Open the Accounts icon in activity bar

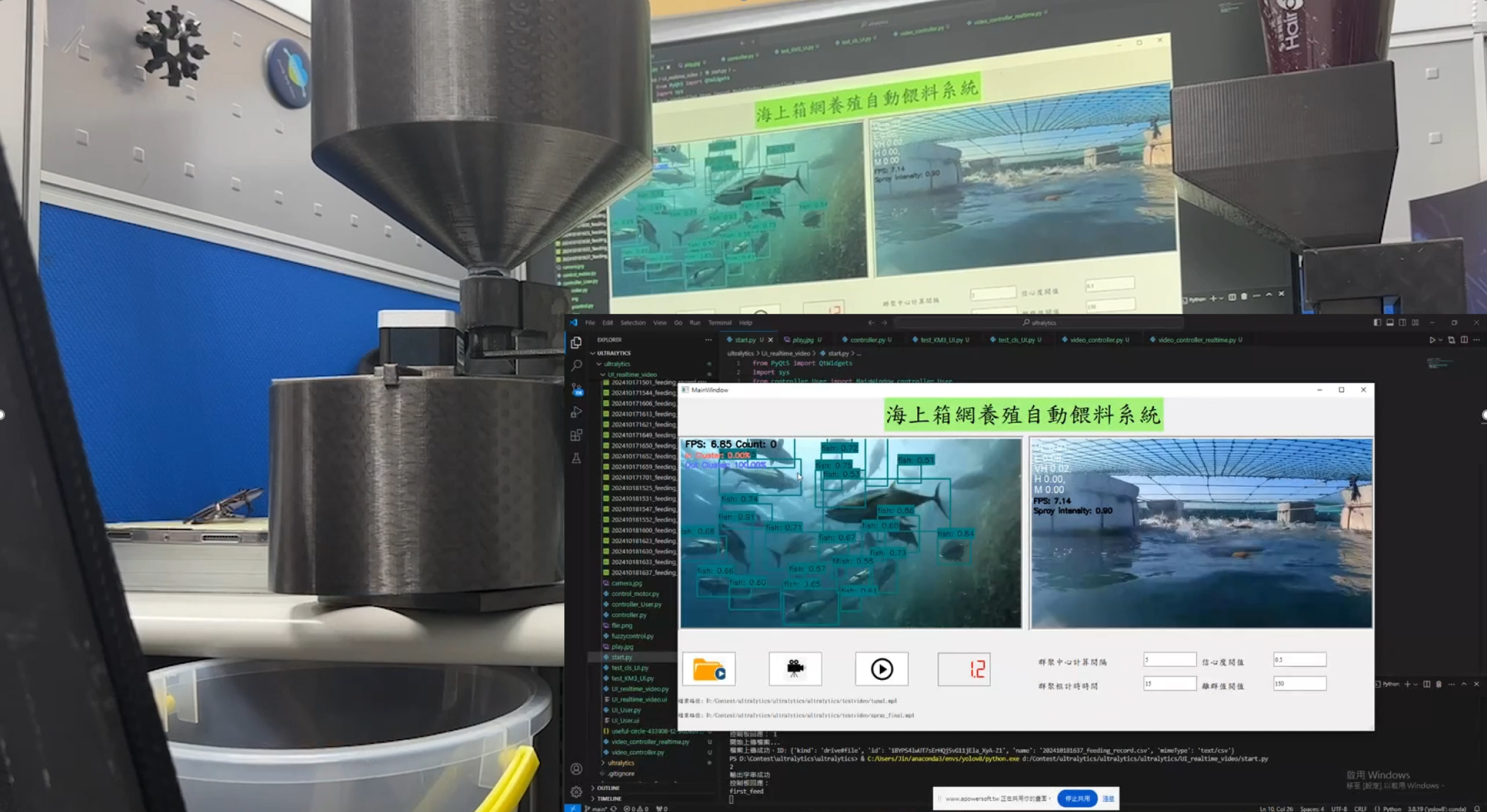tap(576, 769)
